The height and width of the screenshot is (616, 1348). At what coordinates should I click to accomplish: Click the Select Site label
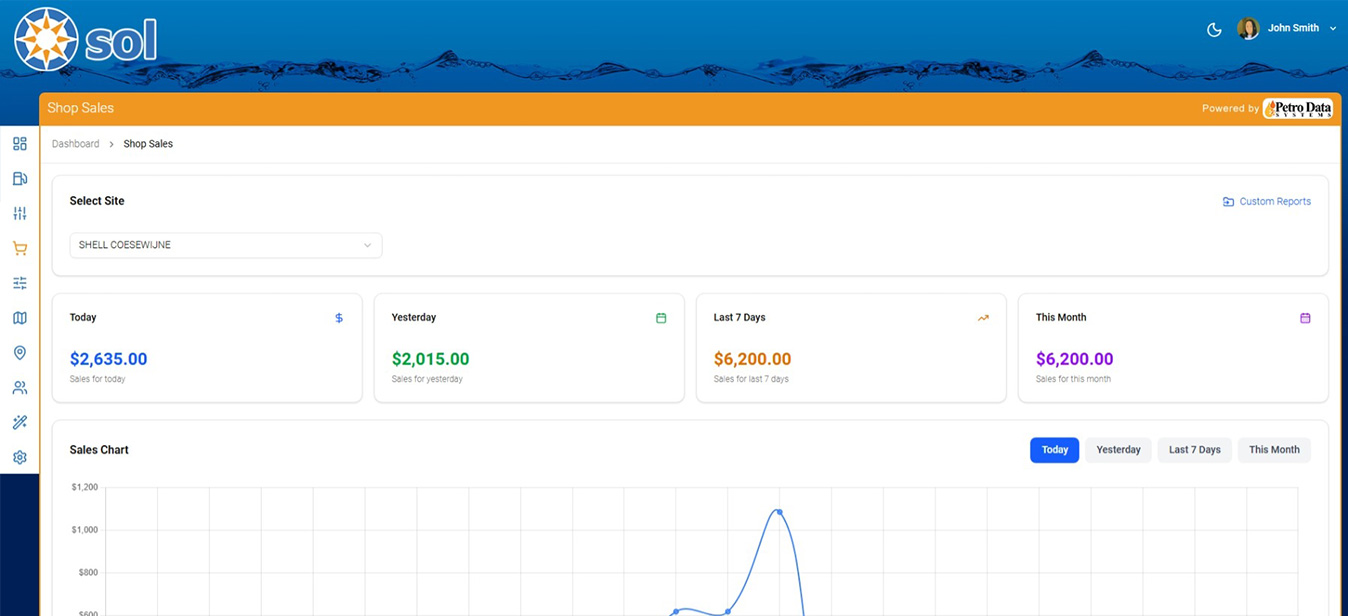97,201
